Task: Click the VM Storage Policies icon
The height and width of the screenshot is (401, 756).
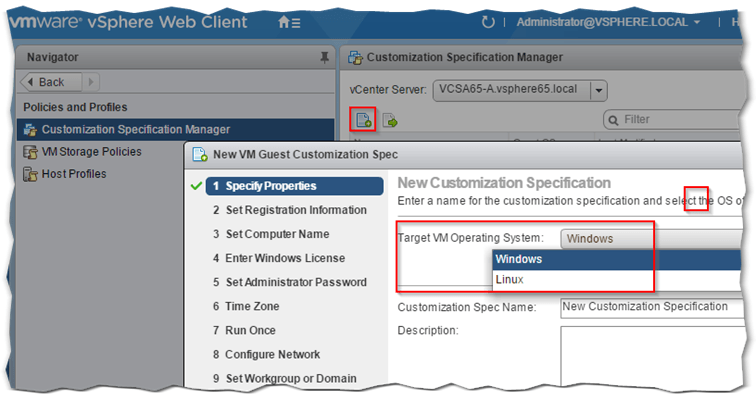Action: point(30,152)
